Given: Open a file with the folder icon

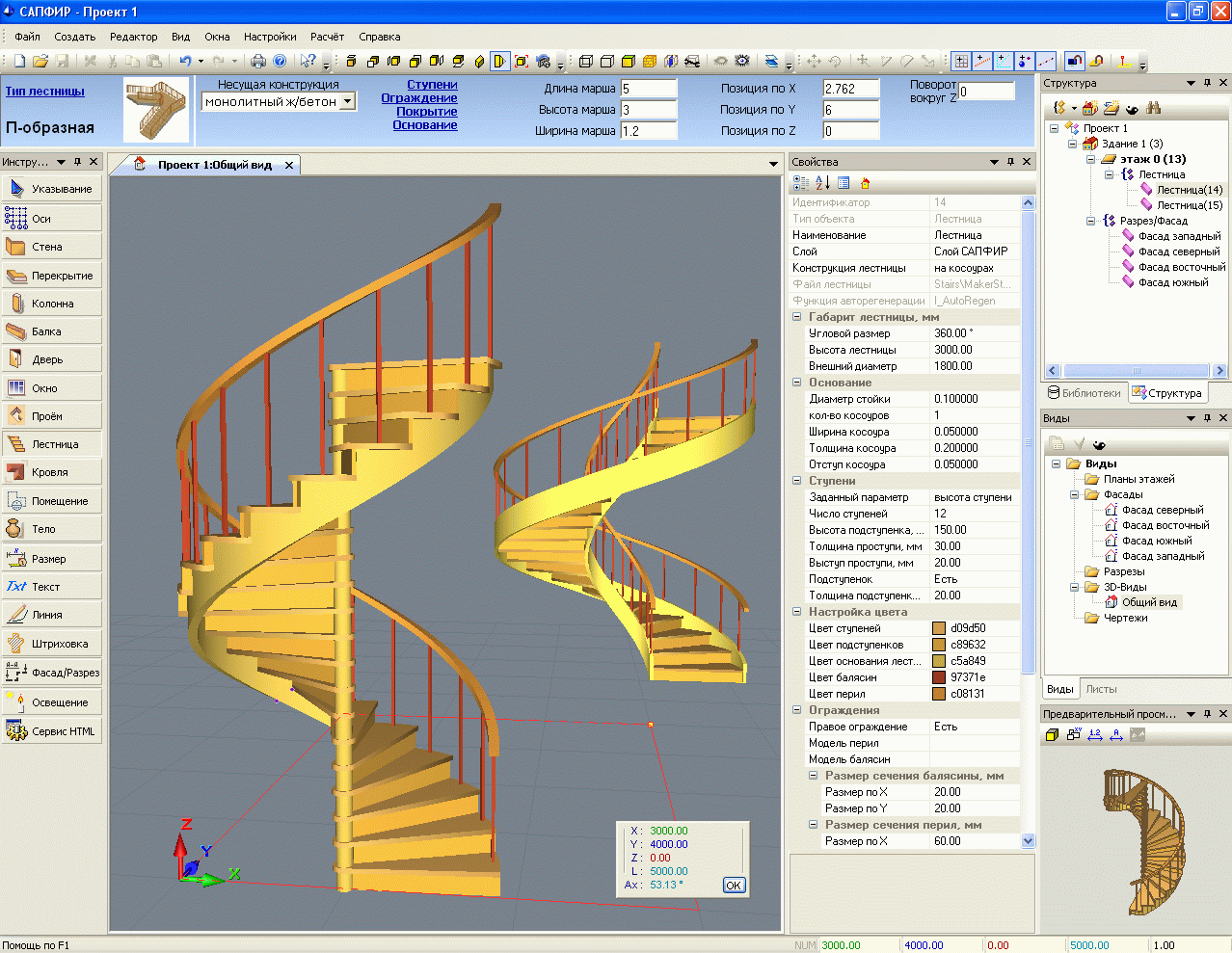Looking at the screenshot, I should 40,61.
